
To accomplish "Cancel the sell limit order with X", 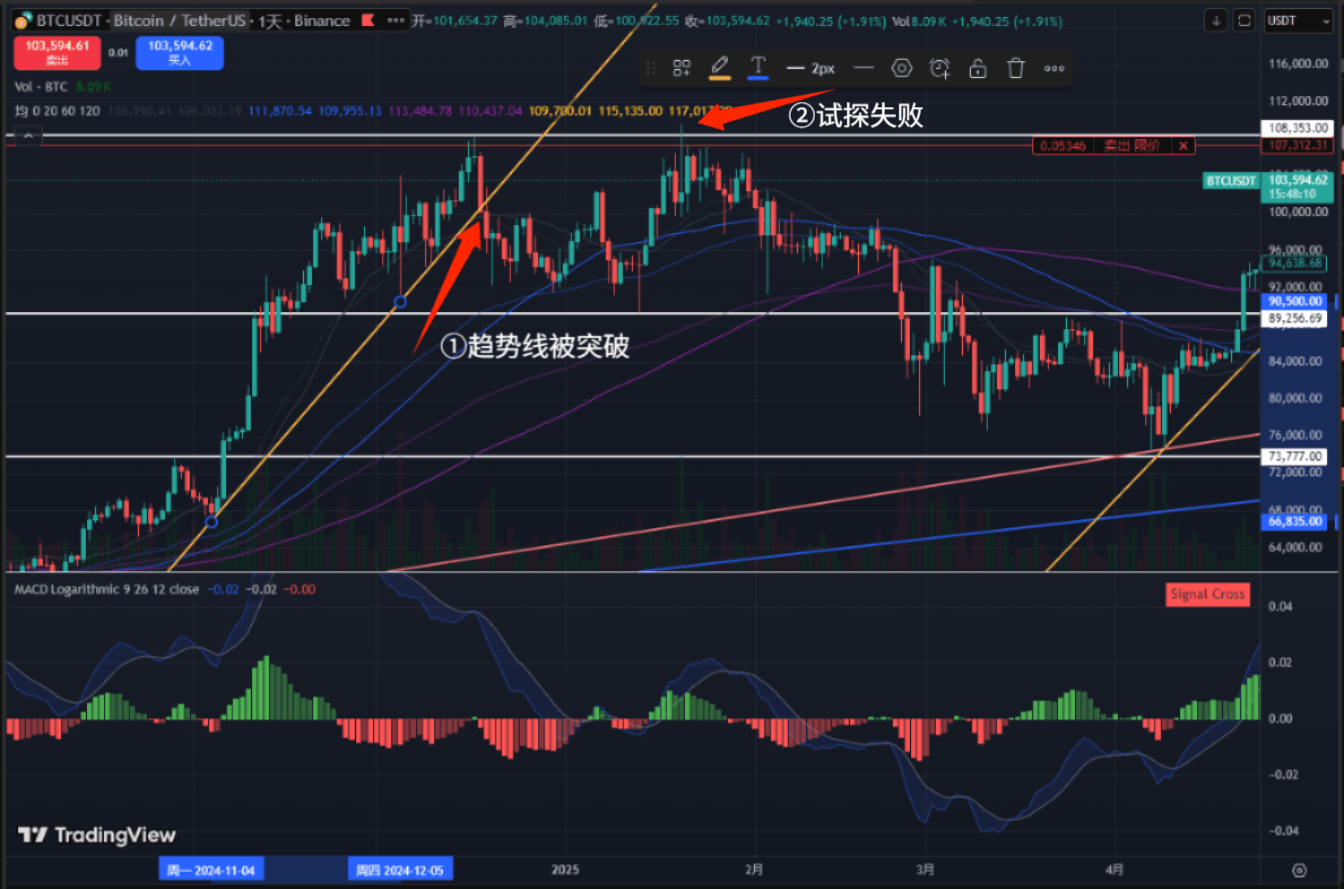I will [1183, 146].
